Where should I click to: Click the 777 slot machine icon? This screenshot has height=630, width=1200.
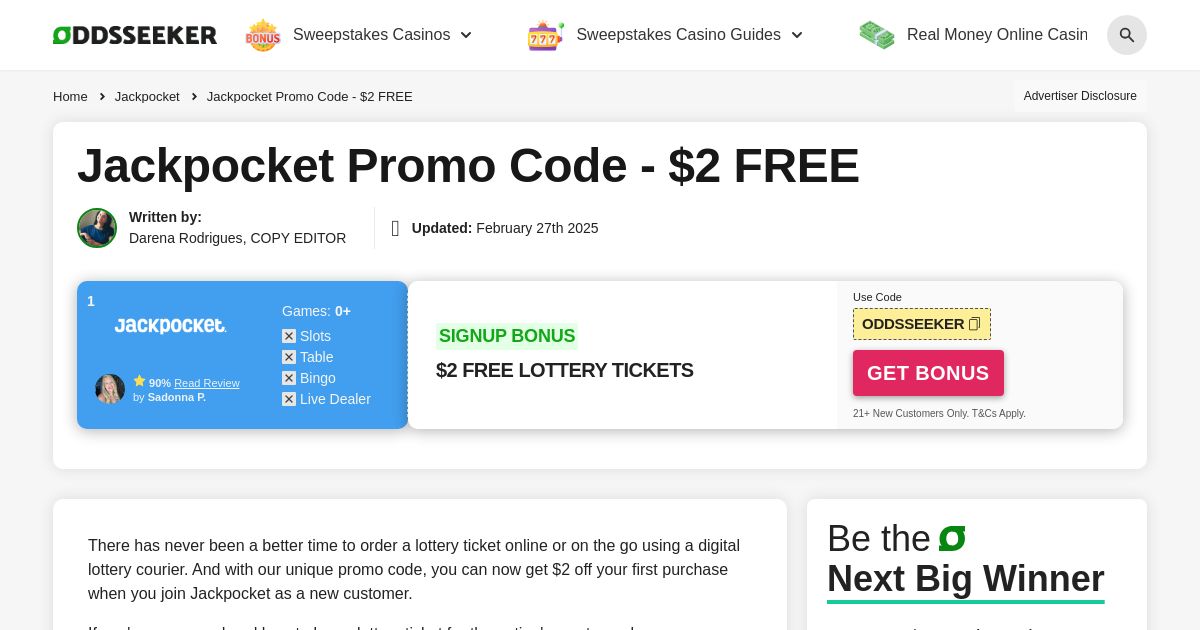[545, 35]
